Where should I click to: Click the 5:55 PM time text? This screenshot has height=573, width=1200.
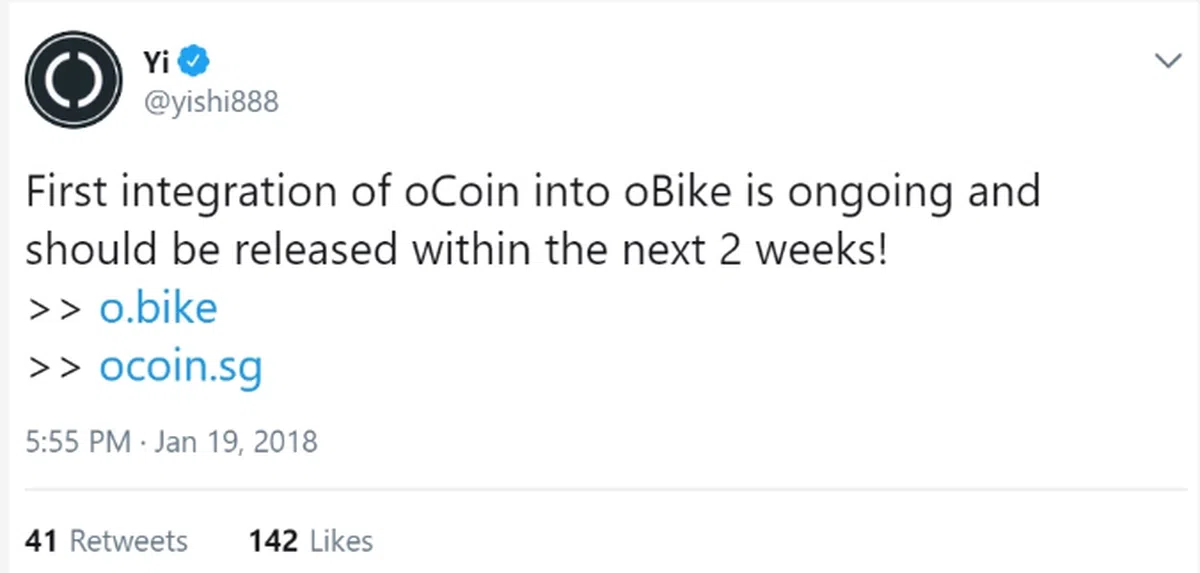tap(78, 441)
